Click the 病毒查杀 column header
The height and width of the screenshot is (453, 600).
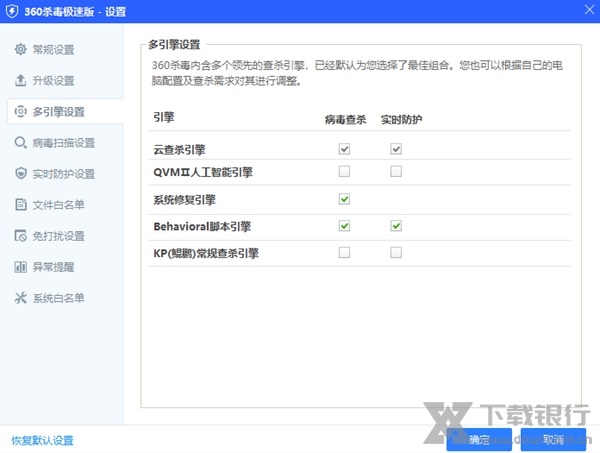tap(345, 119)
